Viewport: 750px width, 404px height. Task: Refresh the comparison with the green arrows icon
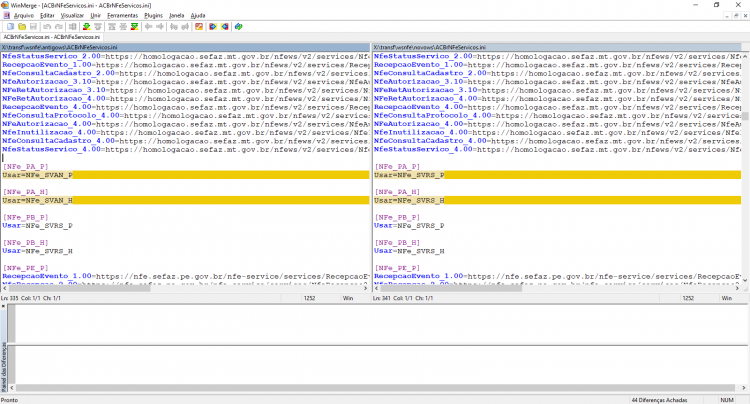pyautogui.click(x=238, y=26)
